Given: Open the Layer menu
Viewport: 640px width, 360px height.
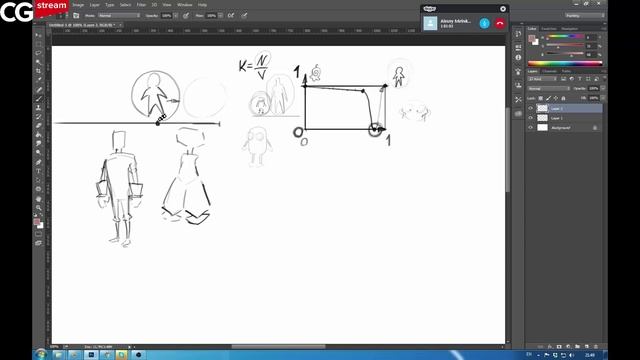Looking at the screenshot, I should (x=94, y=5).
